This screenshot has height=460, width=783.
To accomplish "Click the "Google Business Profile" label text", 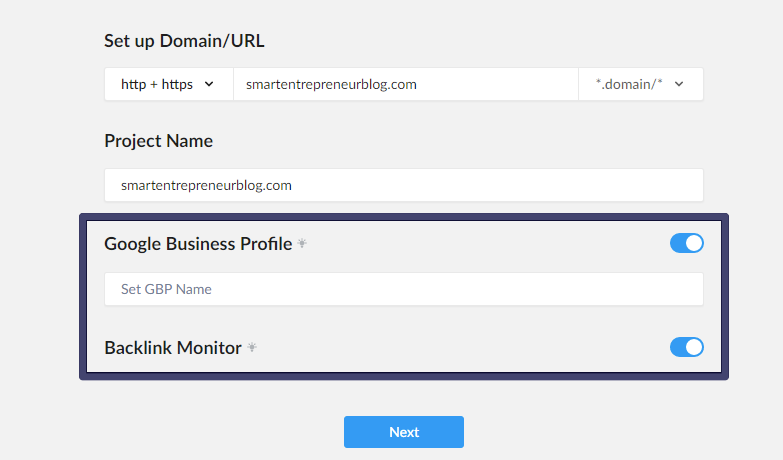I will click(198, 244).
